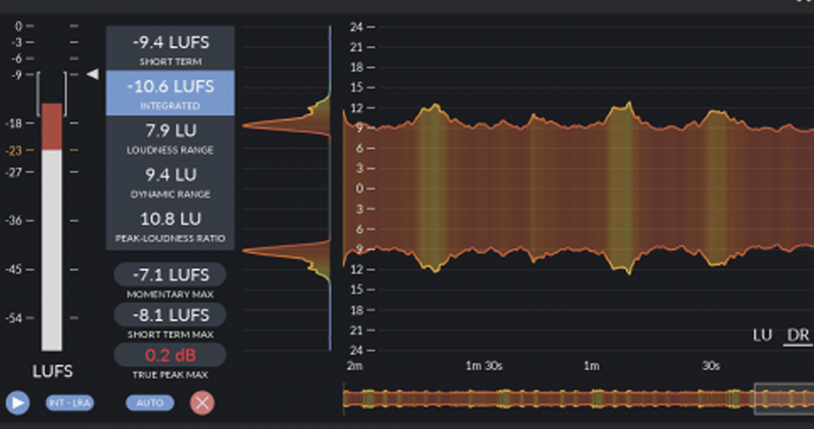This screenshot has height=429, width=814.
Task: Click the overview waveform viewport handle
Action: point(784,398)
